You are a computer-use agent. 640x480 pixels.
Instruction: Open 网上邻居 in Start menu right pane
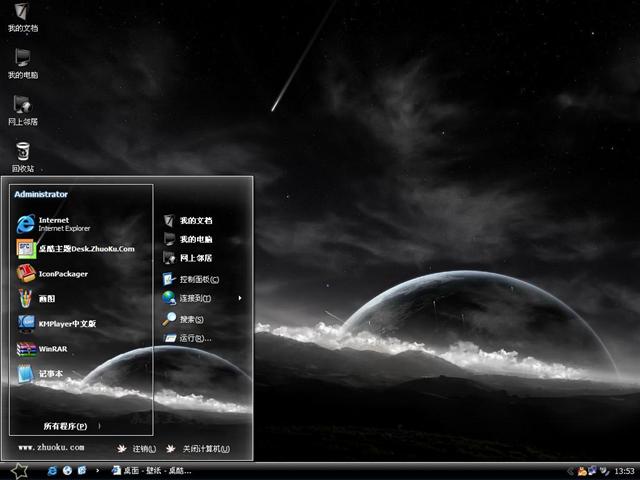click(188, 258)
